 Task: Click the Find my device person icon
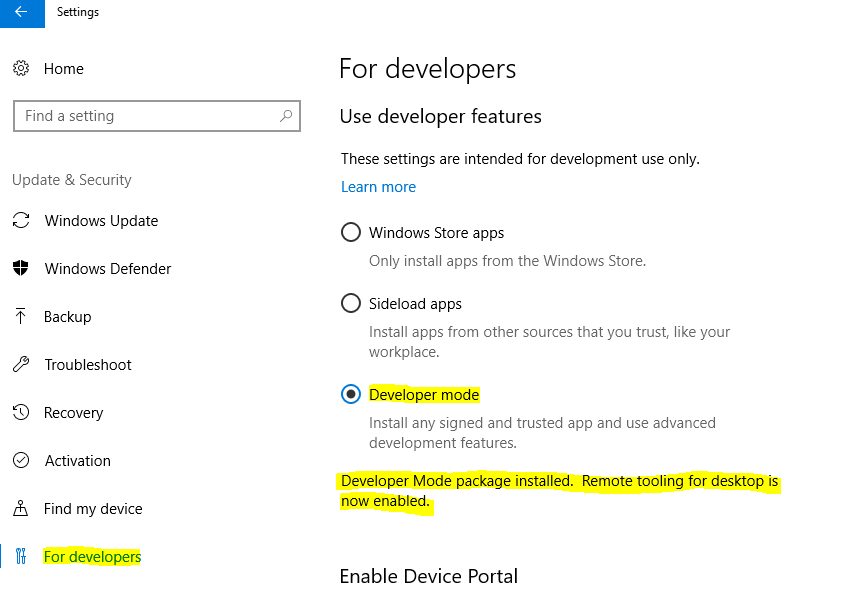21,508
